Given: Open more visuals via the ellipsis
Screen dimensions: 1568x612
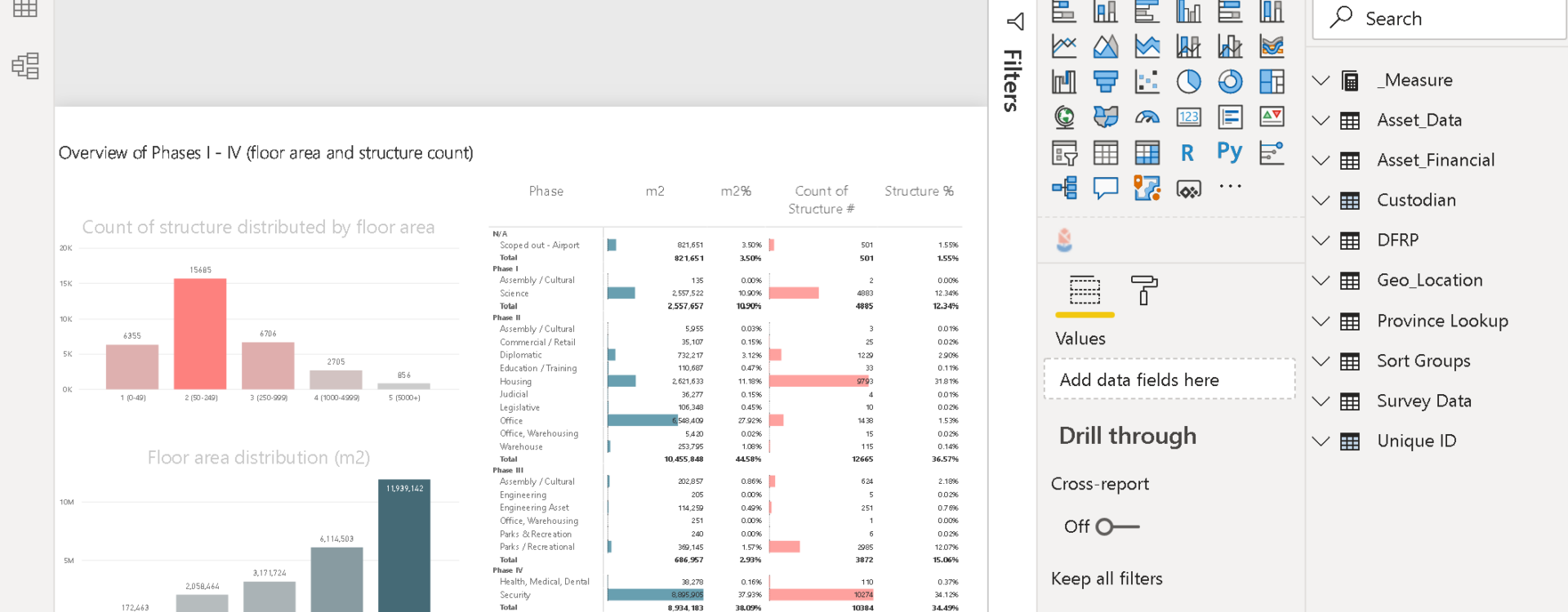Looking at the screenshot, I should [1230, 187].
